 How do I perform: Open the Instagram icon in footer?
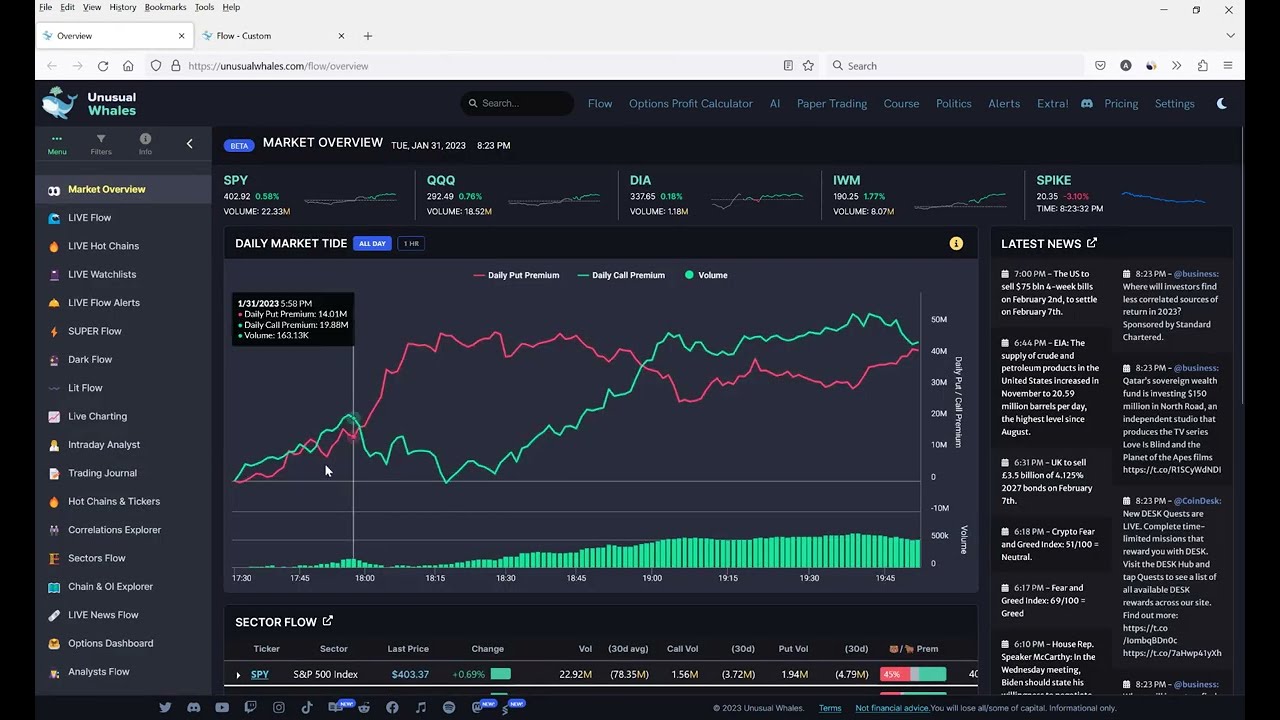click(x=279, y=707)
